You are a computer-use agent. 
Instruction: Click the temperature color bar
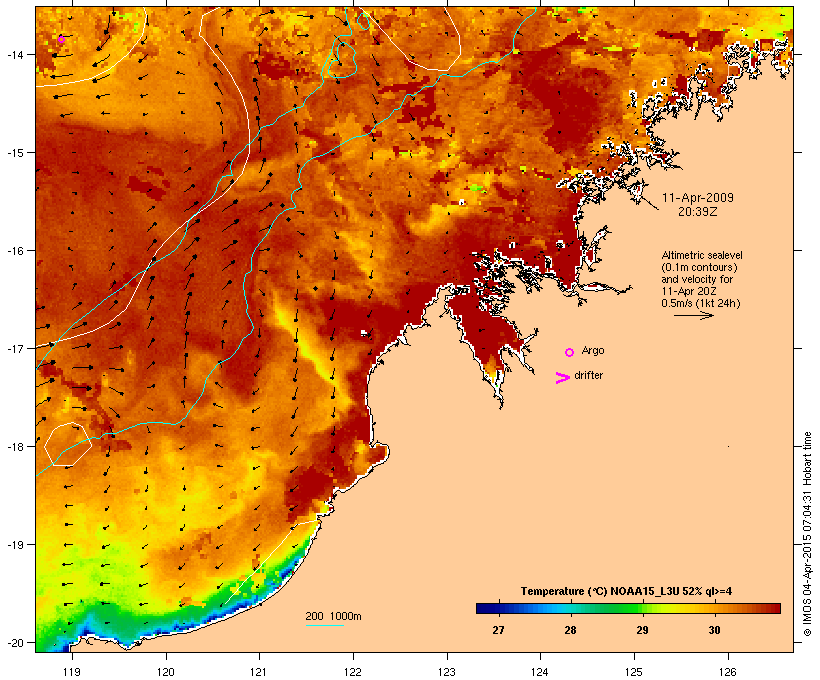coord(628,608)
